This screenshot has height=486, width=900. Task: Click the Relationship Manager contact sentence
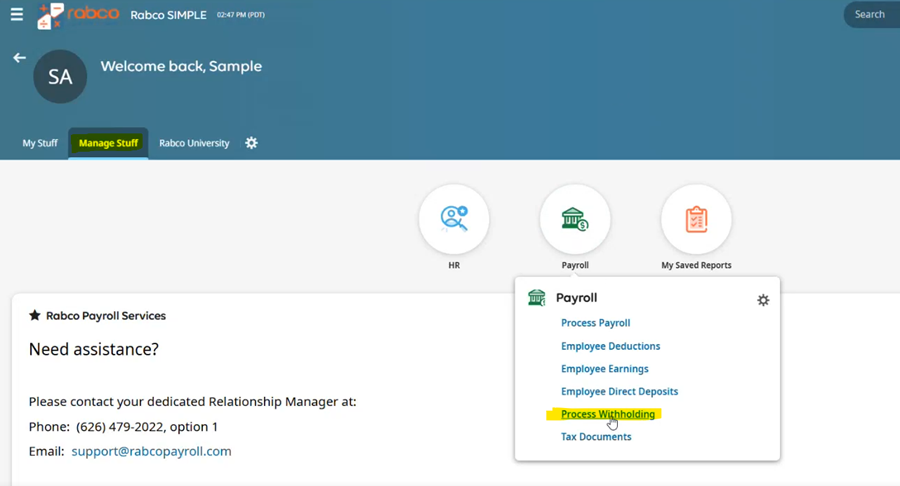[x=192, y=402]
